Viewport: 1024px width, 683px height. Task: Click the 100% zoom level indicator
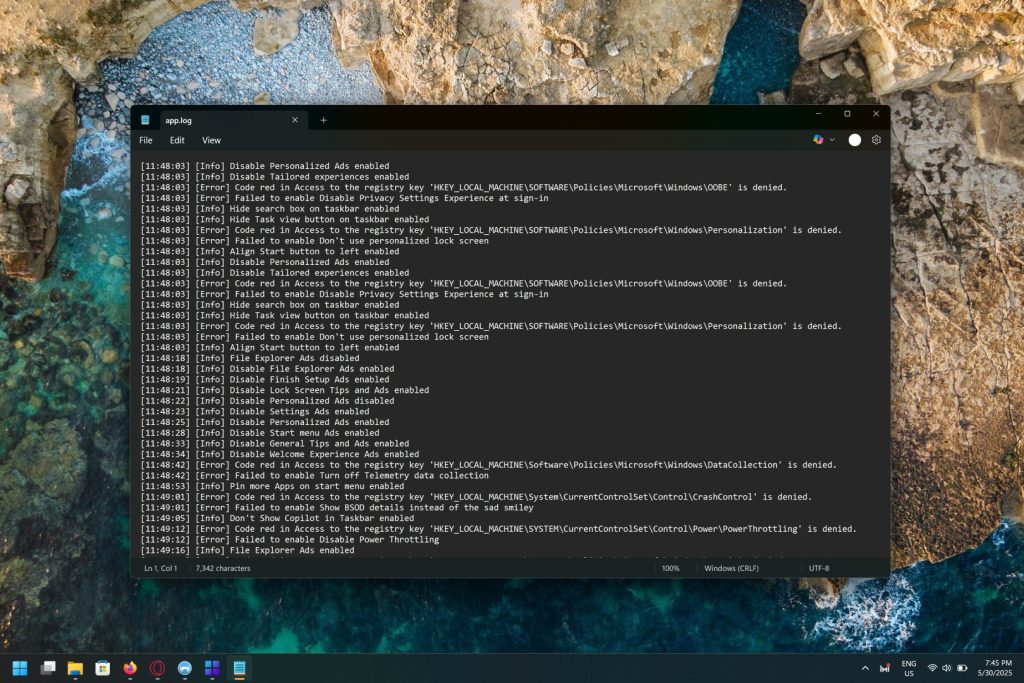point(670,568)
